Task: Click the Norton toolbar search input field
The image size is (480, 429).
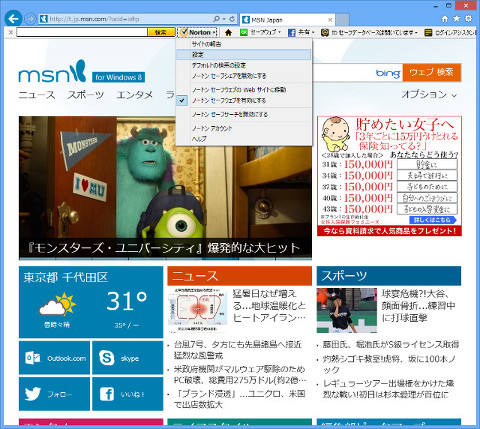Action: click(x=82, y=32)
